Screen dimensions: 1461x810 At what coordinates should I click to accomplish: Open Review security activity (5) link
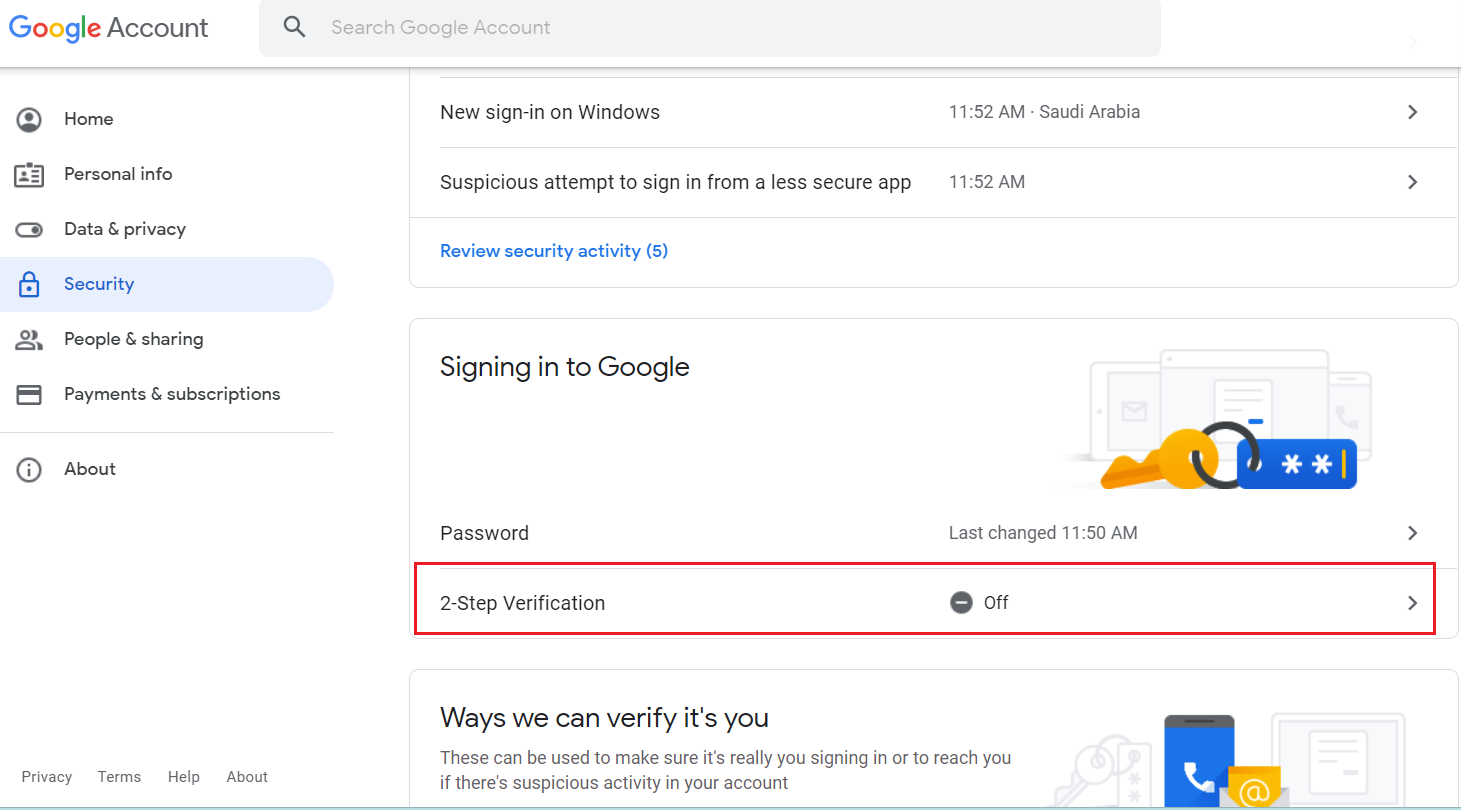pos(554,251)
